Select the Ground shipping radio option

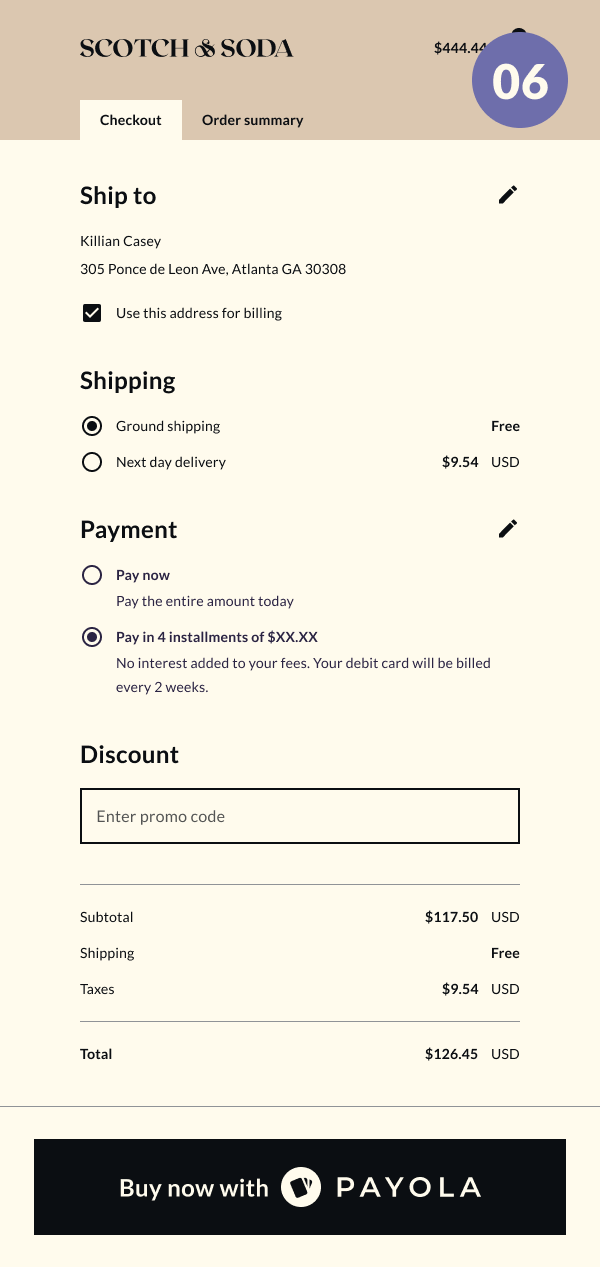(92, 426)
